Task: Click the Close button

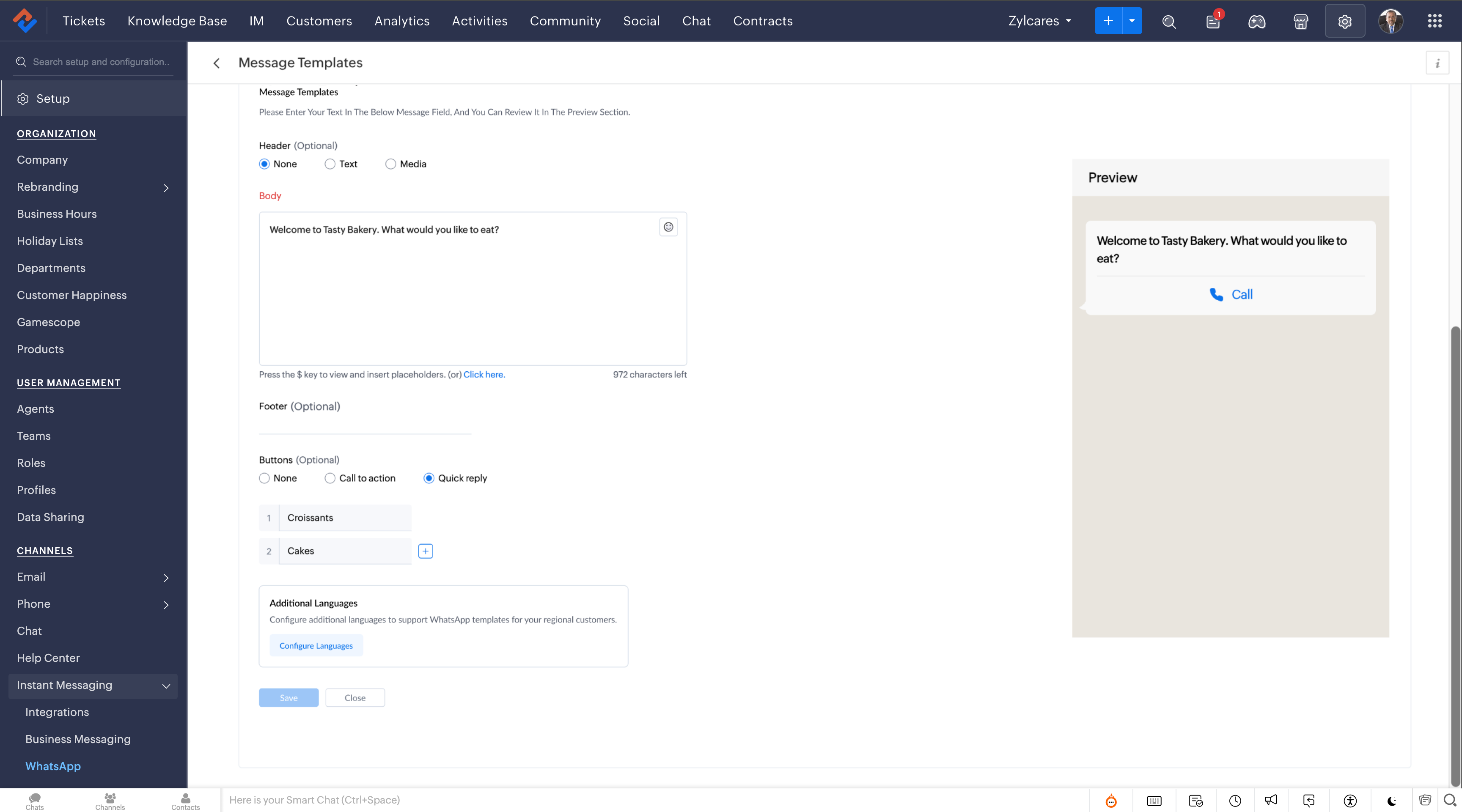Action: click(355, 698)
